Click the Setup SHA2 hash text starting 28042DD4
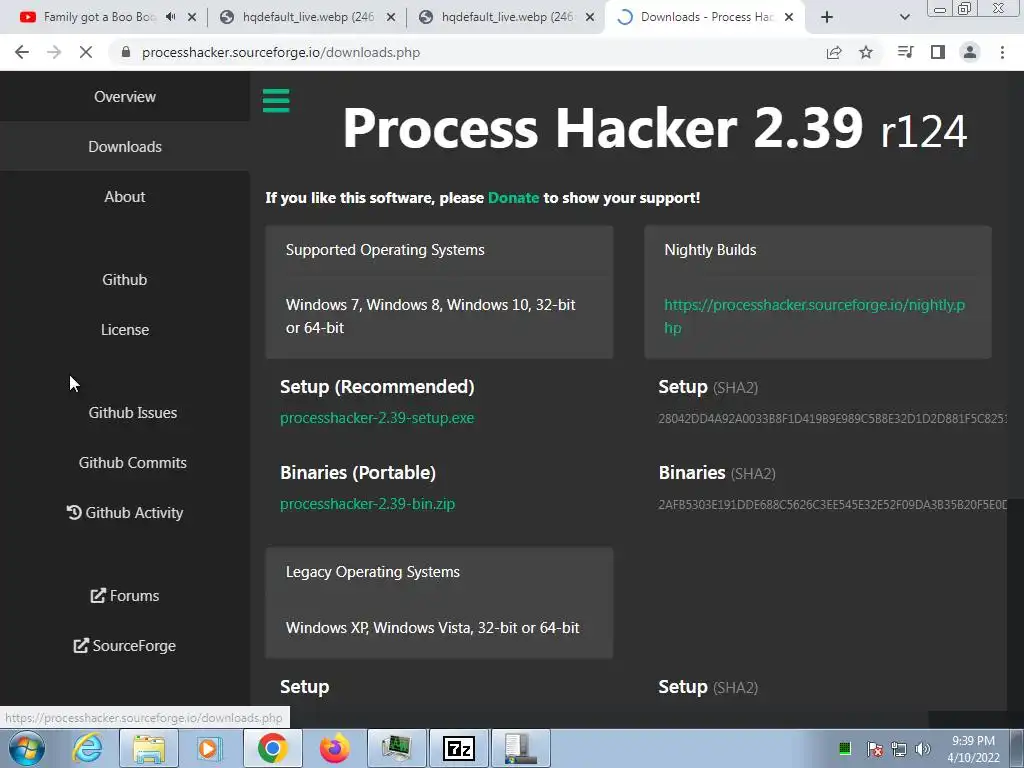The image size is (1024, 768). (832, 419)
